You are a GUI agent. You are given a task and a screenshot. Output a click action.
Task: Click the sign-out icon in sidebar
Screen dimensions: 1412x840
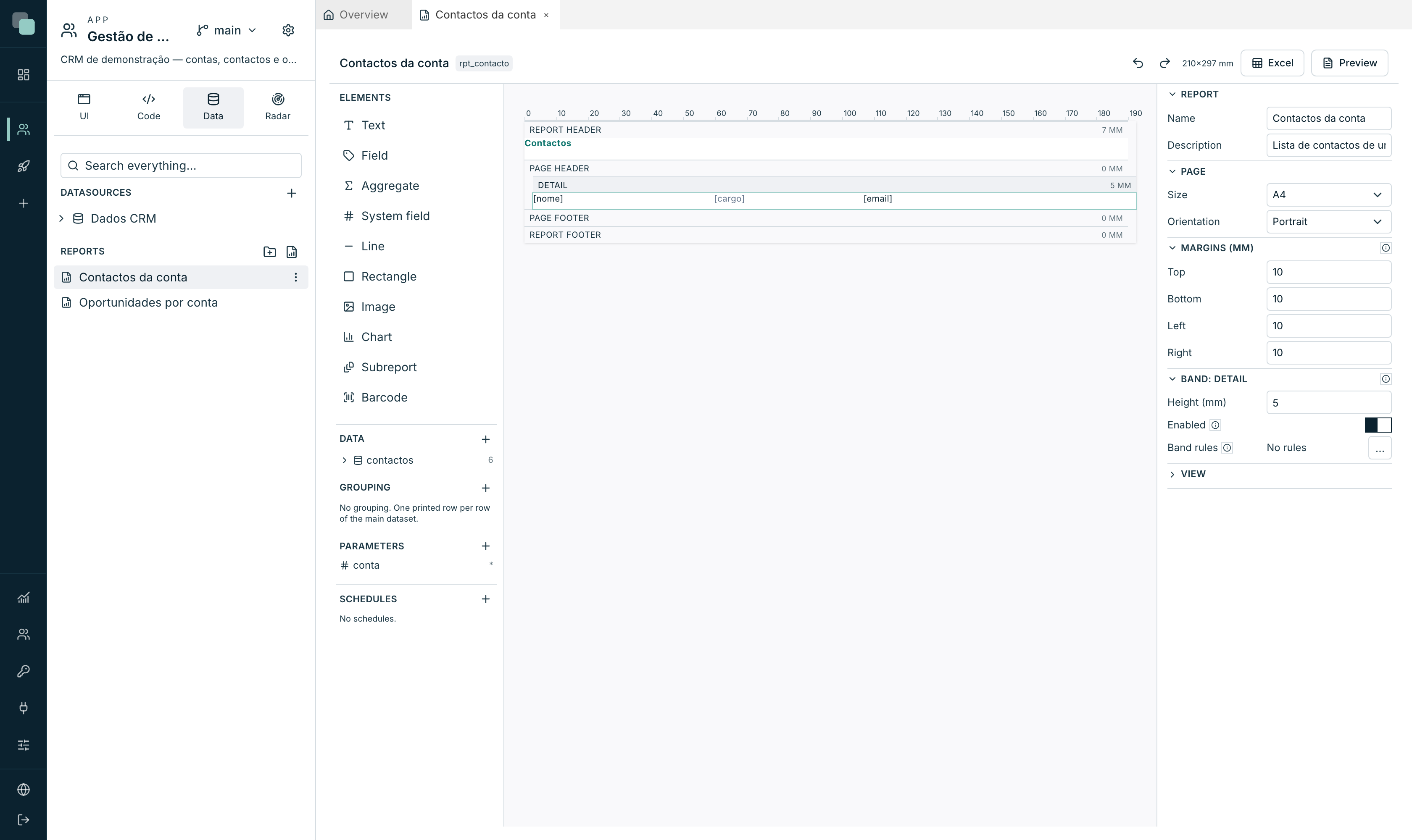click(23, 819)
